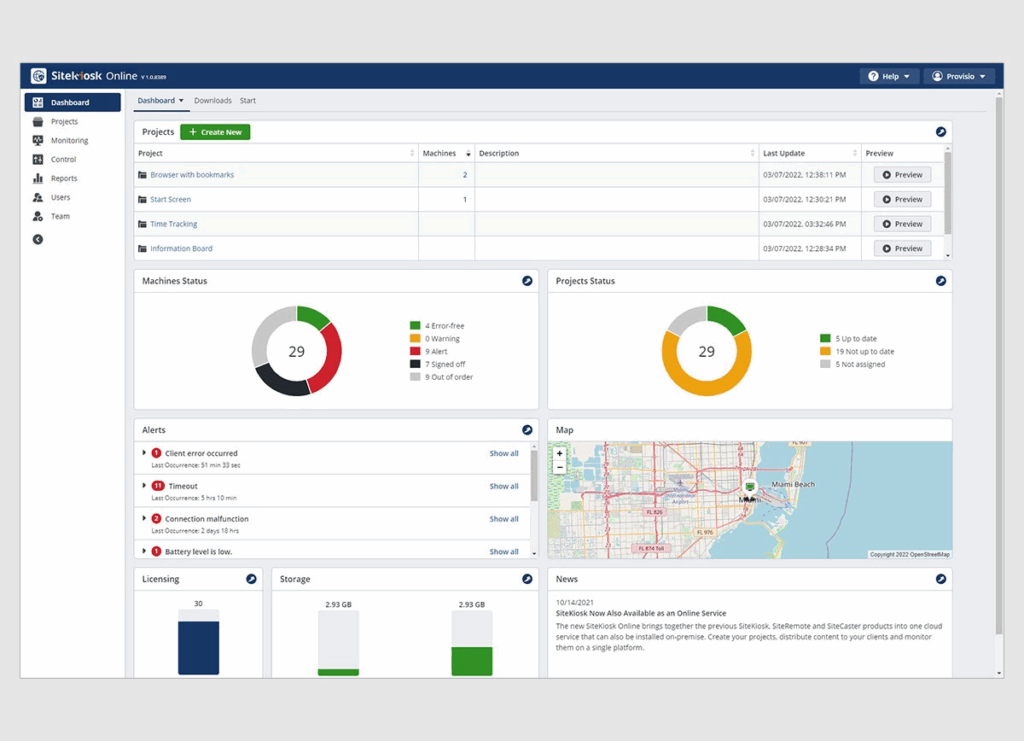Preview the Start Screen project
The height and width of the screenshot is (741, 1024).
click(902, 199)
